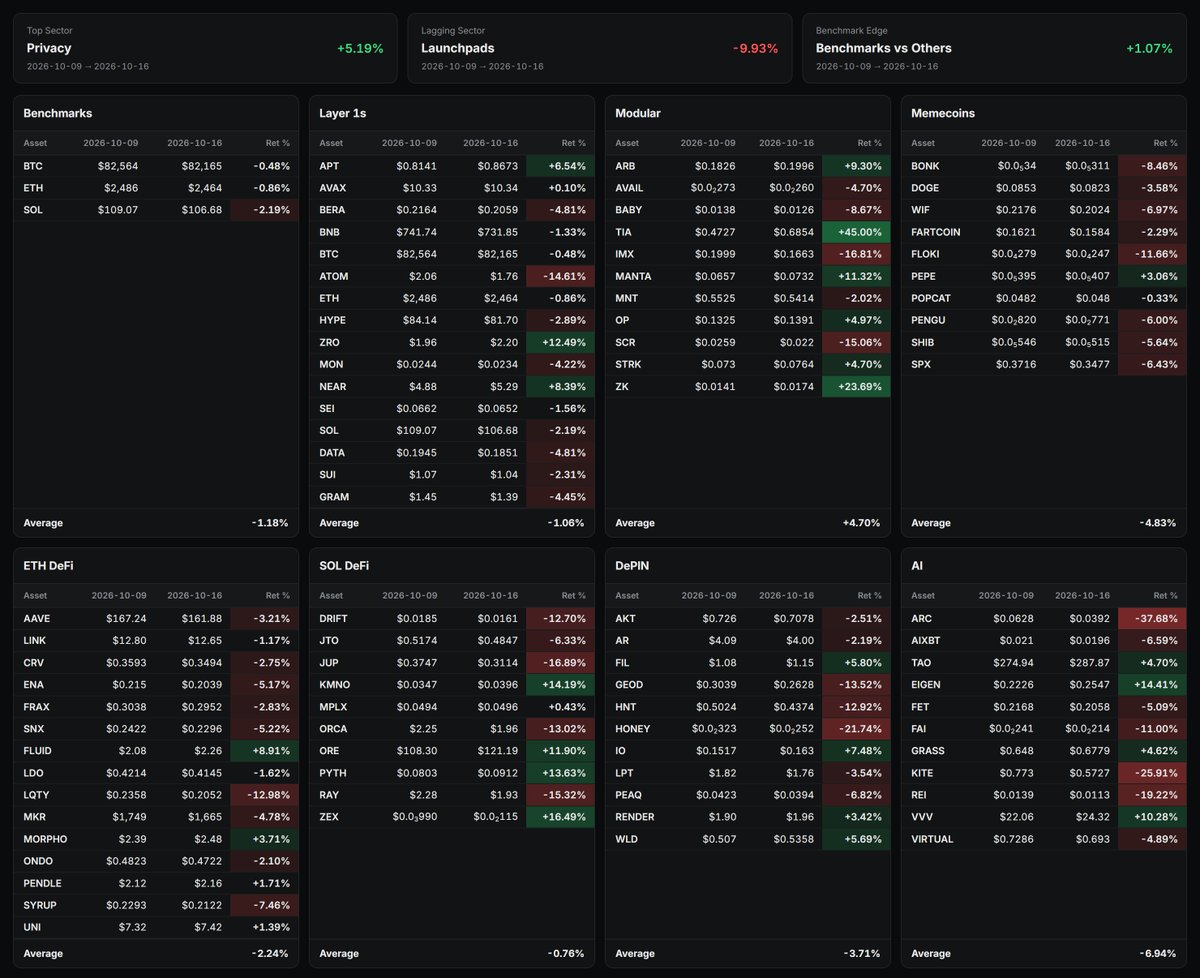
Task: Click Ret % column header in Memecoins panel
Action: pyautogui.click(x=1165, y=143)
